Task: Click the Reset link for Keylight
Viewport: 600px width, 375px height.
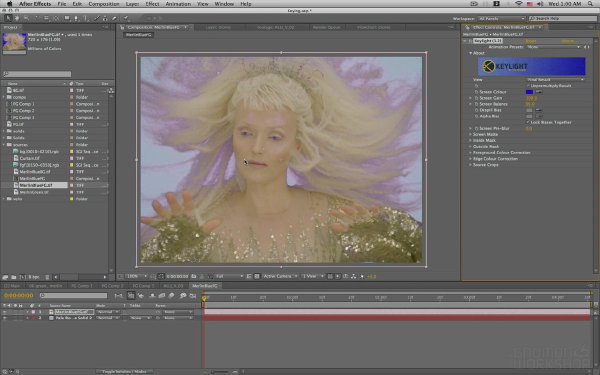Action: (x=530, y=41)
